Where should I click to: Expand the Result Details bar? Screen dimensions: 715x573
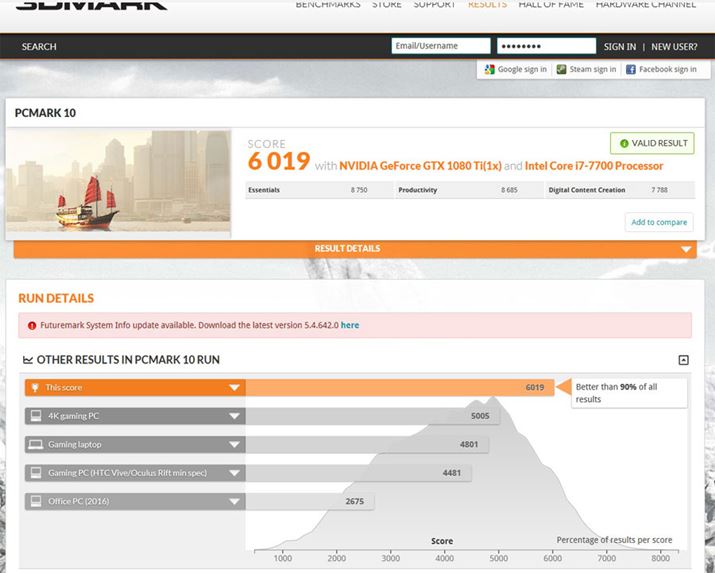[355, 249]
